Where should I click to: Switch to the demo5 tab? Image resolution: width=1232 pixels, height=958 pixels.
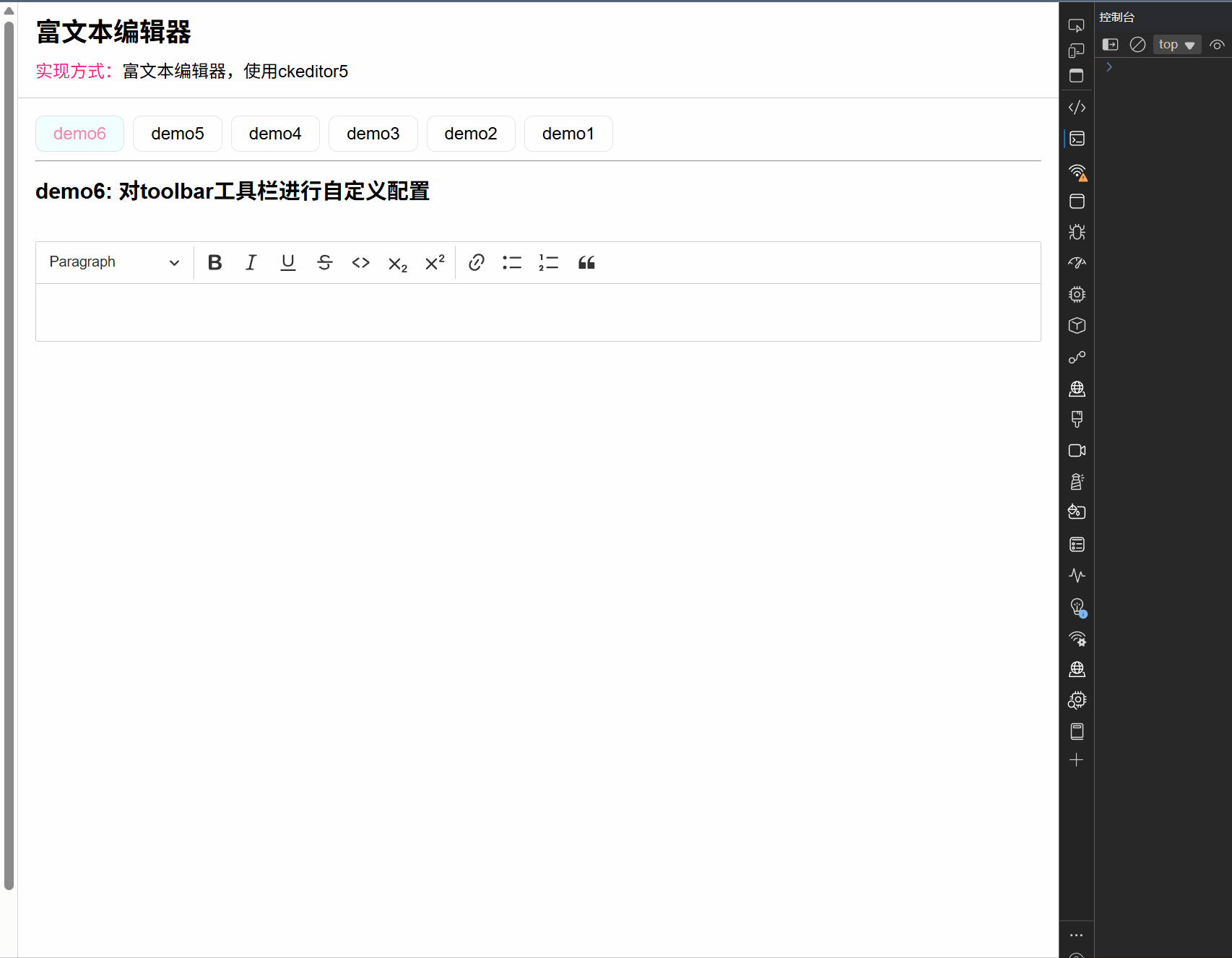pyautogui.click(x=178, y=134)
